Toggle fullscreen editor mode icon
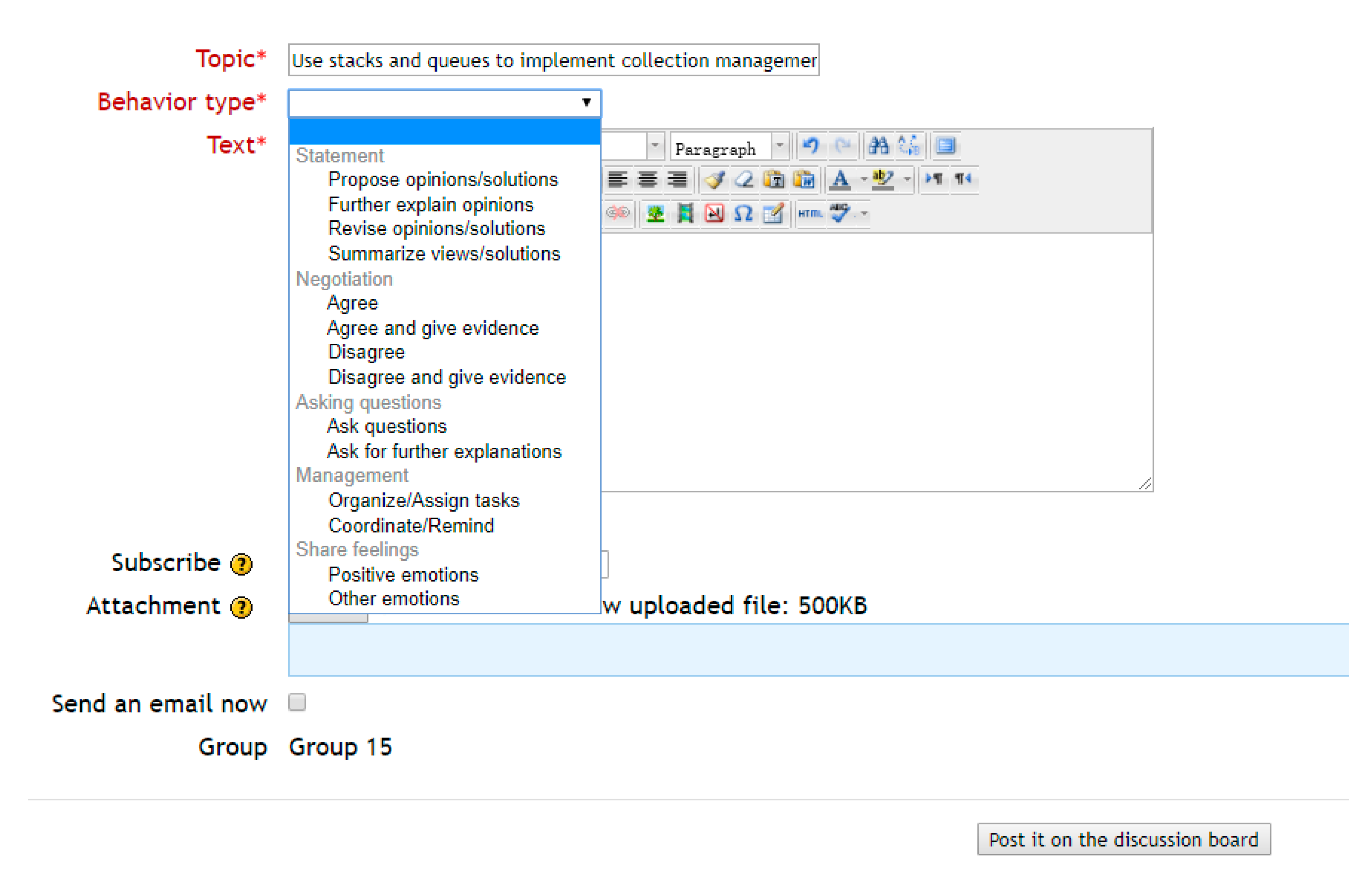This screenshot has height=894, width=1372. 945,146
